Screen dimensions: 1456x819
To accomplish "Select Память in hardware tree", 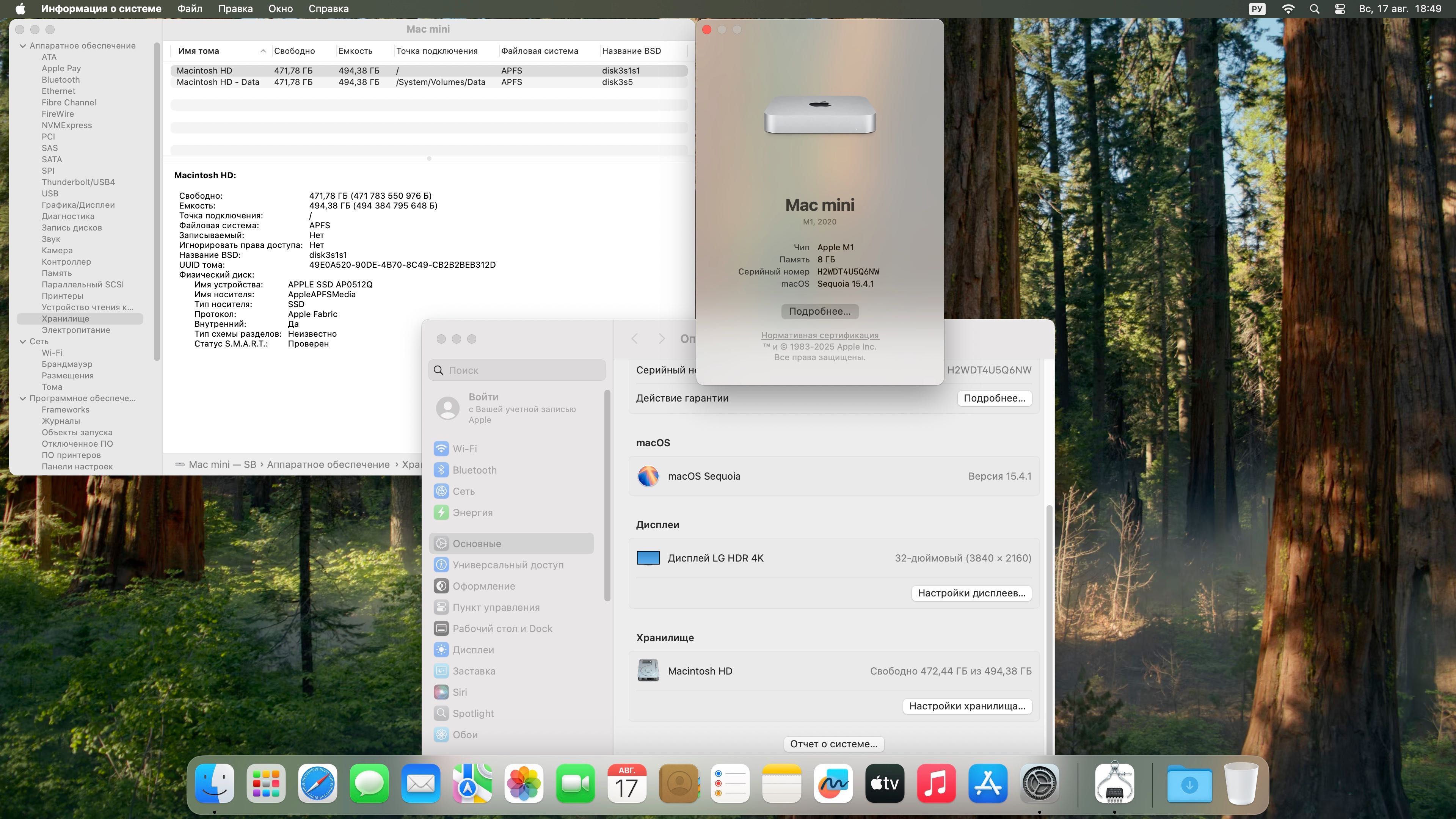I will pos(56,273).
